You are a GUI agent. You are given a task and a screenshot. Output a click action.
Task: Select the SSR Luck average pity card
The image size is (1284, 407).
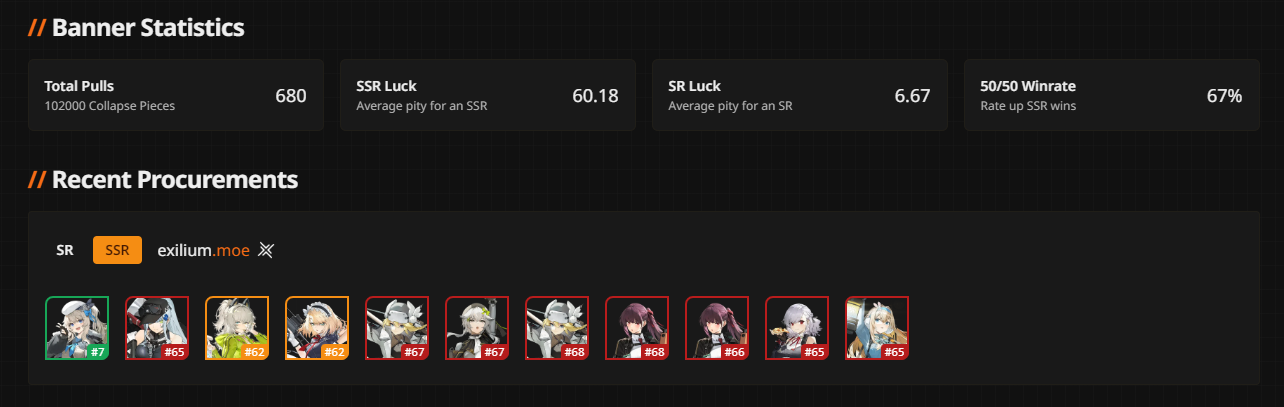coord(488,95)
